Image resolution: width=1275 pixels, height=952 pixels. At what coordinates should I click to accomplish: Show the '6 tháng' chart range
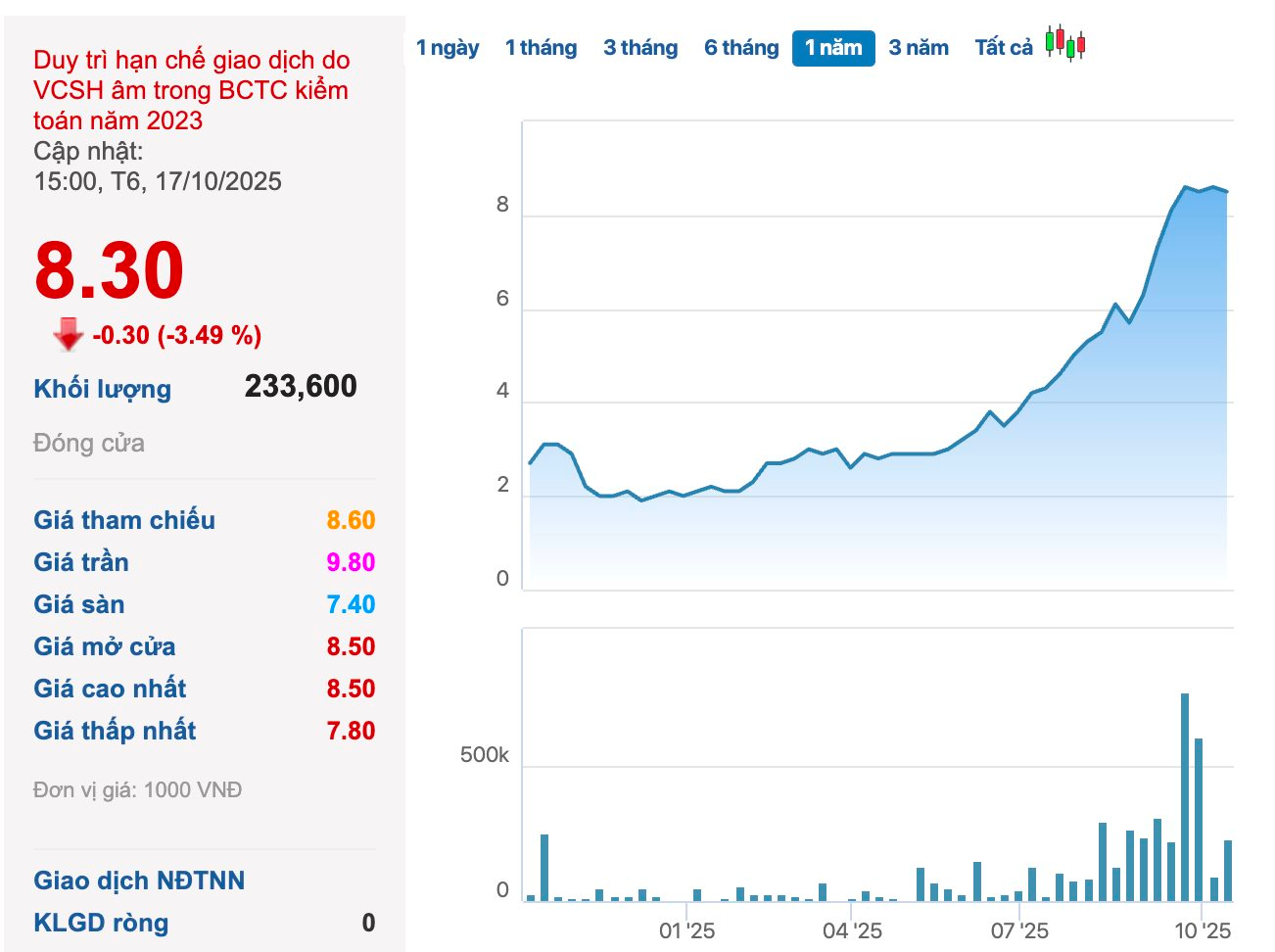point(741,48)
